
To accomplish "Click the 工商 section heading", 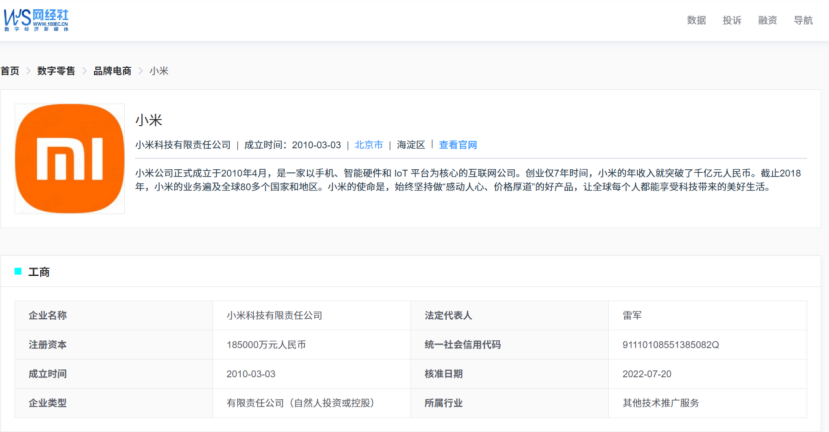I will coord(39,272).
